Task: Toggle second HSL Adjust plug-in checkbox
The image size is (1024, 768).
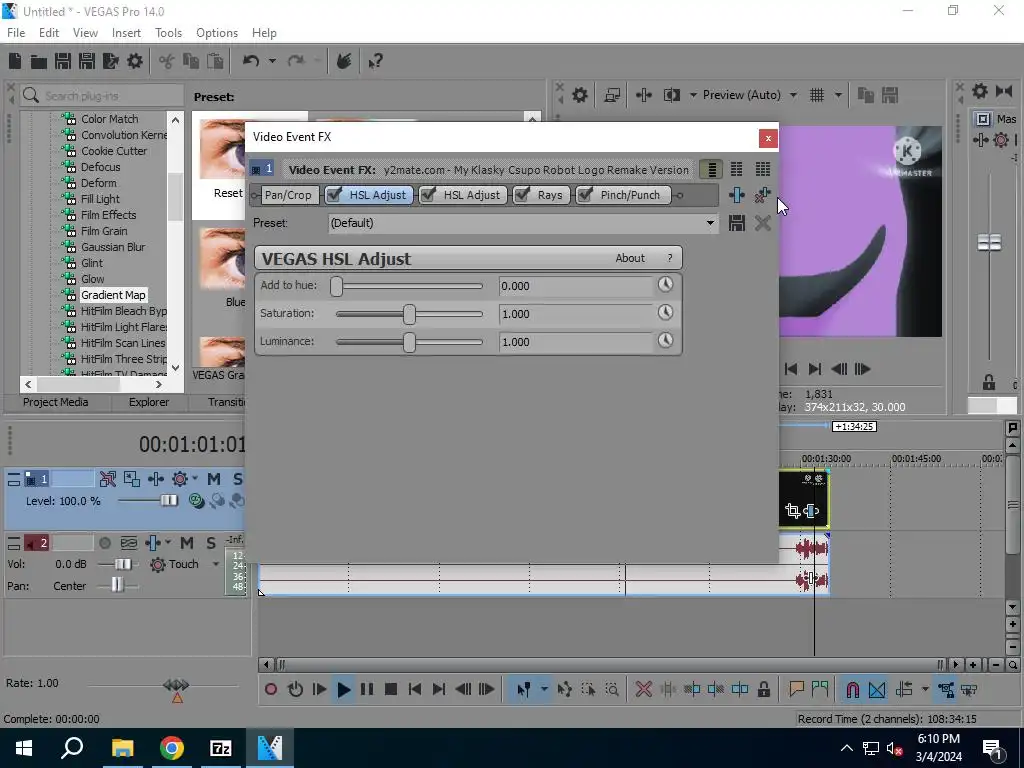Action: [x=428, y=195]
